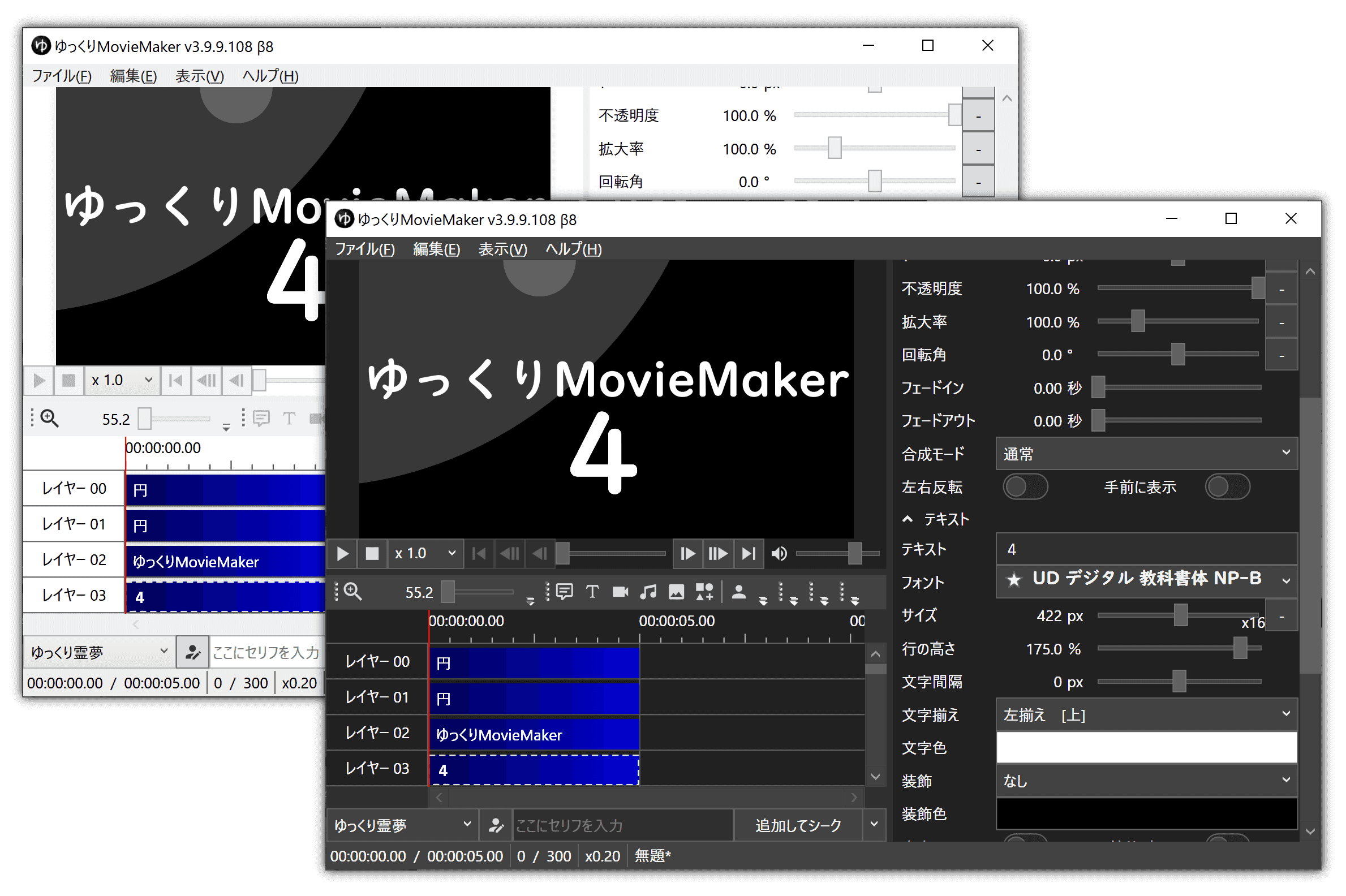Open character settings via the person icon
The height and width of the screenshot is (896, 1346).
coord(739,593)
